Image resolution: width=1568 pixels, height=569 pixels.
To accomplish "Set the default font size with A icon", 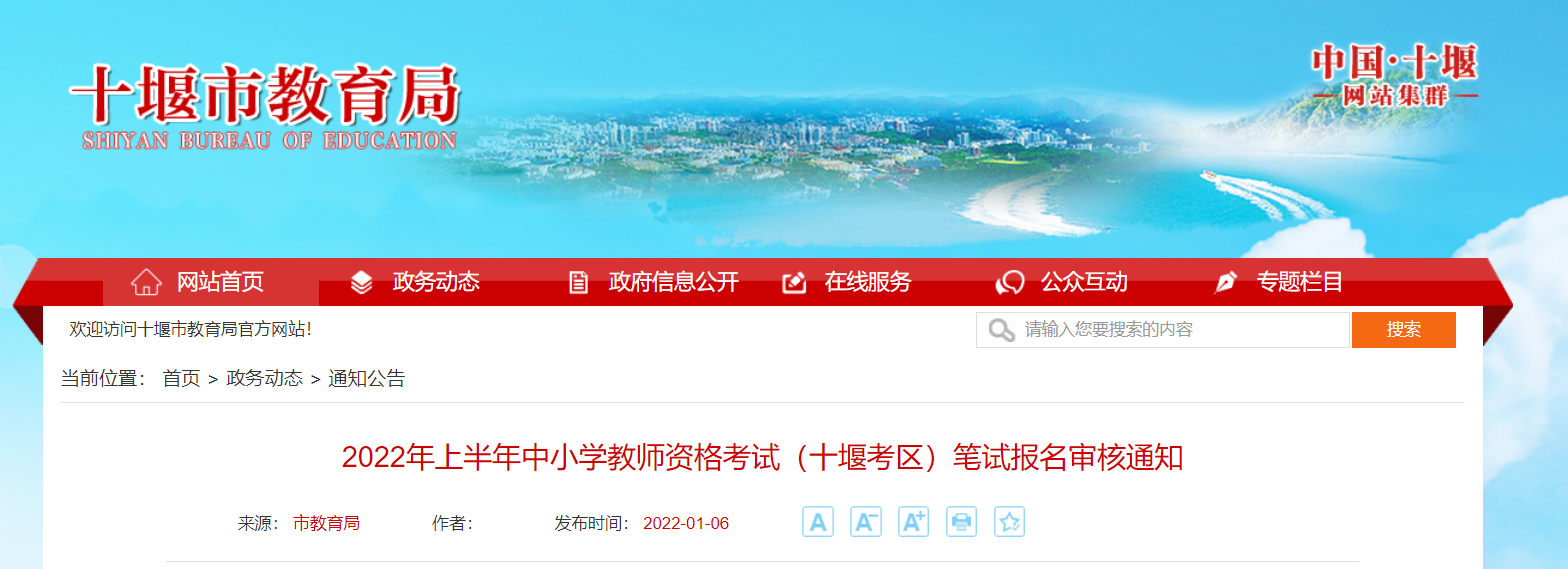I will (818, 522).
